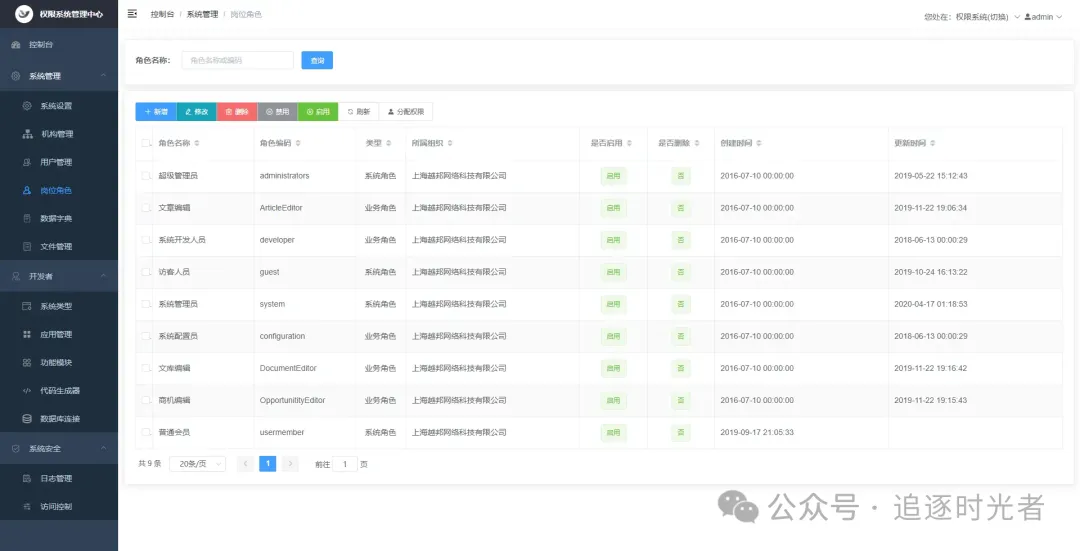Click the 系统类型 icon

(x=27, y=306)
